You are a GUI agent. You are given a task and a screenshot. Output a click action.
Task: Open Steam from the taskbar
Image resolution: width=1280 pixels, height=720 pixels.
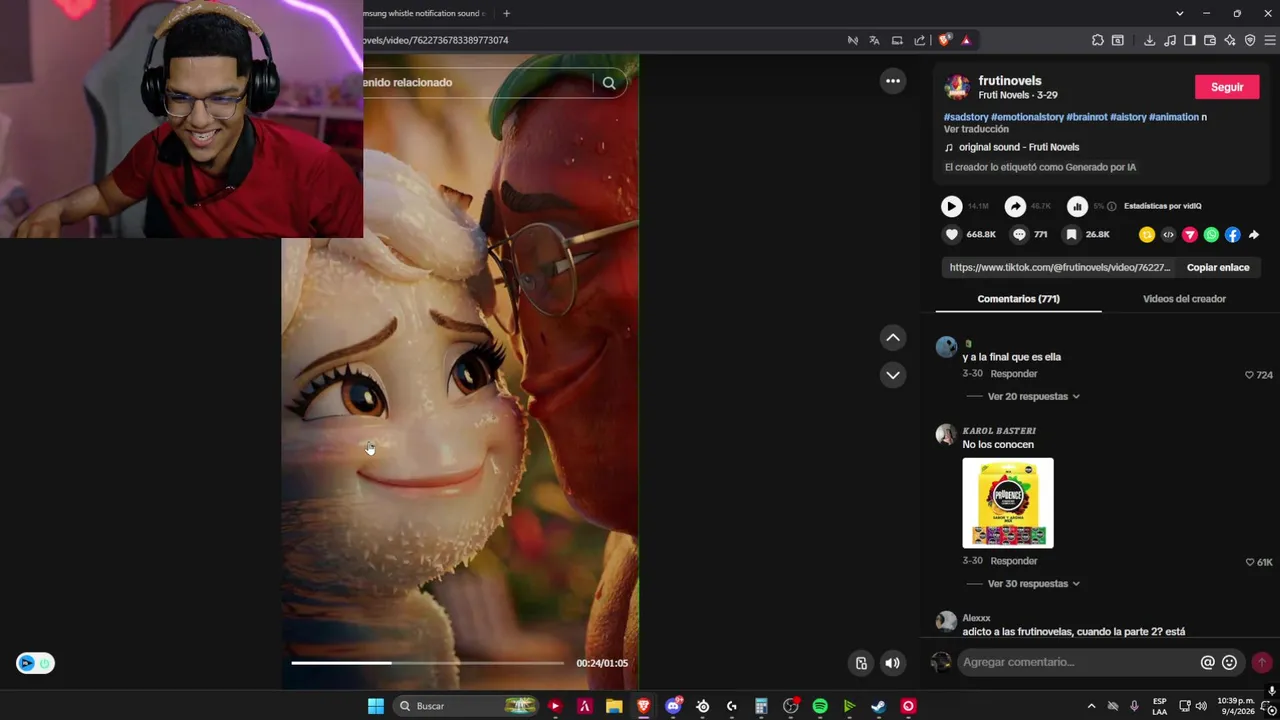pos(878,706)
